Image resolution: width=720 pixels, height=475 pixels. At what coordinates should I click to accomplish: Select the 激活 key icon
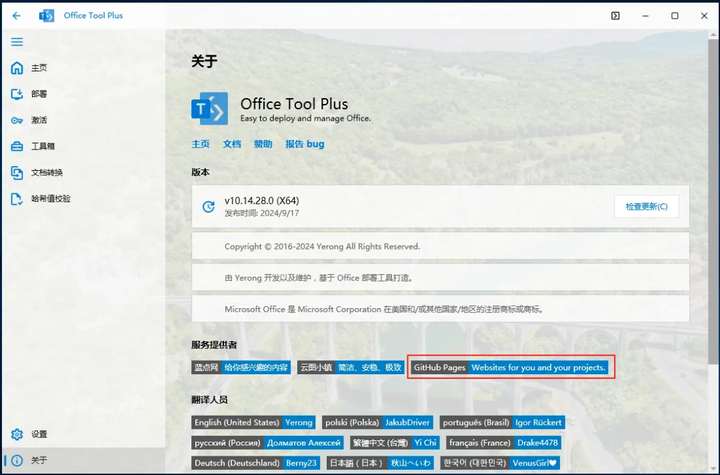click(17, 120)
